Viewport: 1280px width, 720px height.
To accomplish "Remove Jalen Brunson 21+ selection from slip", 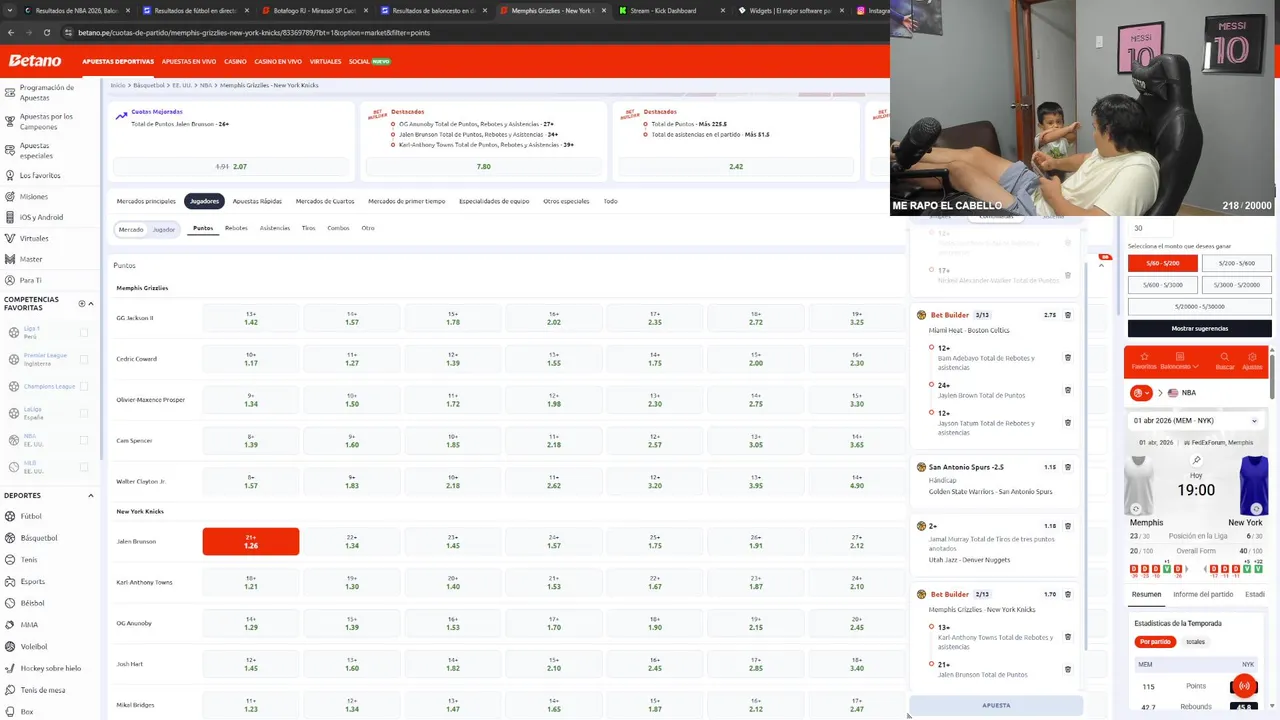I will click(1068, 669).
